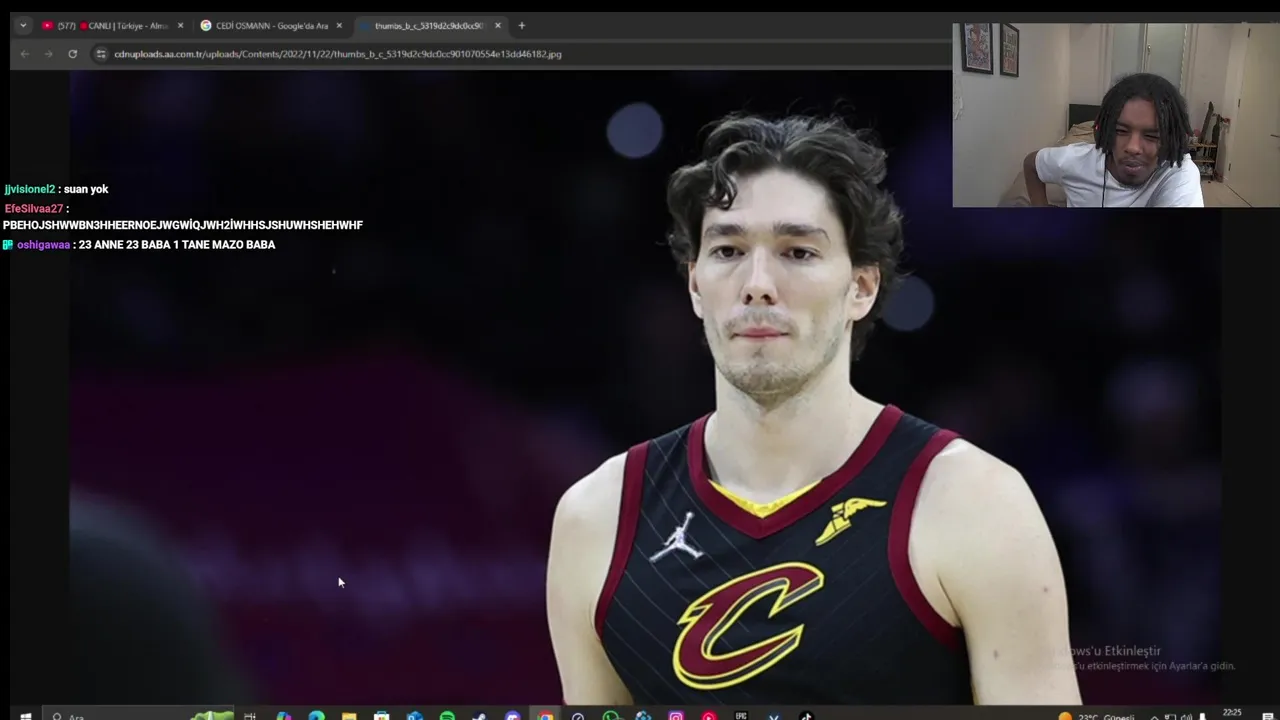1280x720 pixels.
Task: Click chat username EfeSilvaa27
Action: pyautogui.click(x=33, y=209)
